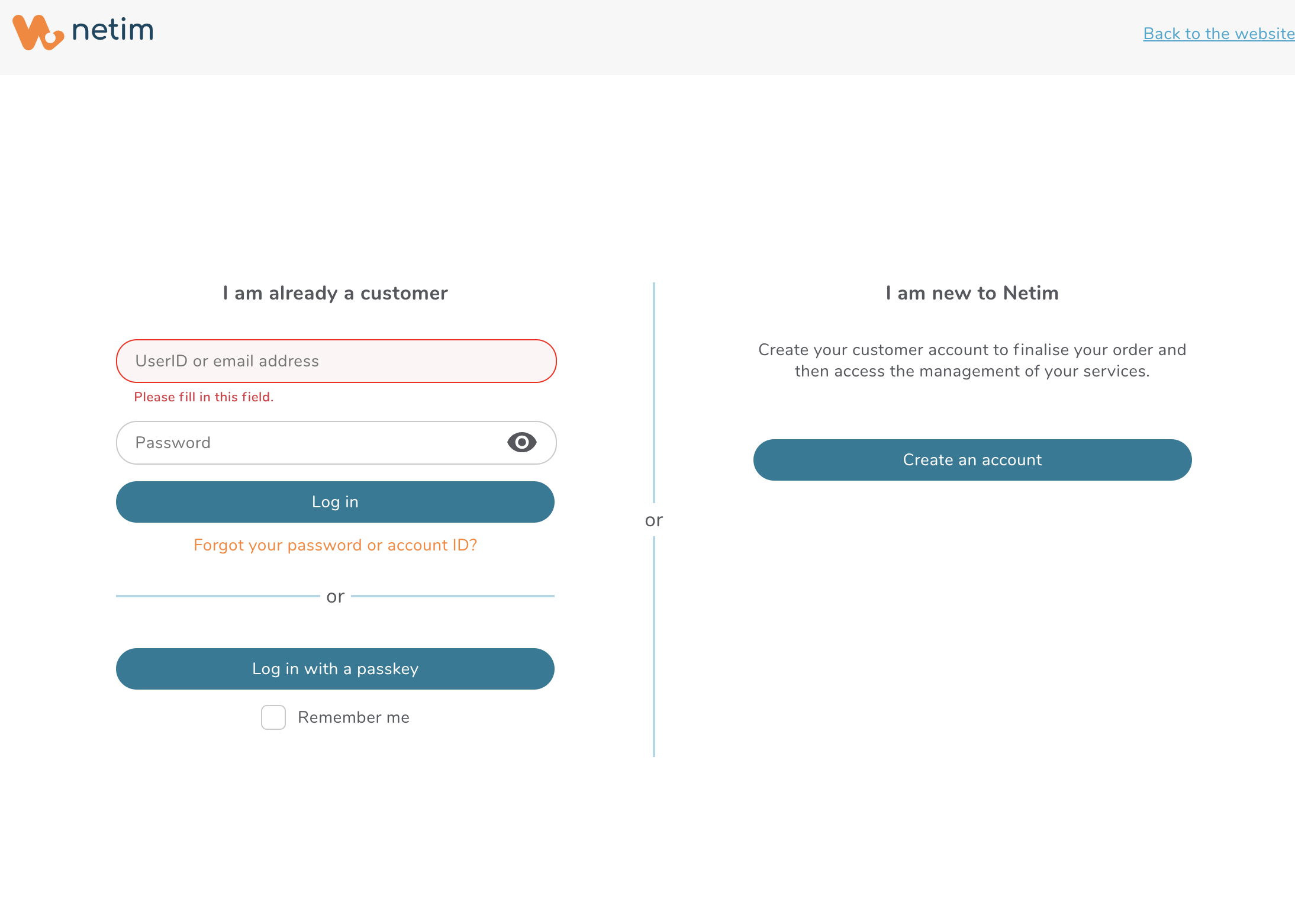Viewport: 1295px width, 924px height.
Task: Click the 'or' text on the vertical divider
Action: click(x=653, y=520)
